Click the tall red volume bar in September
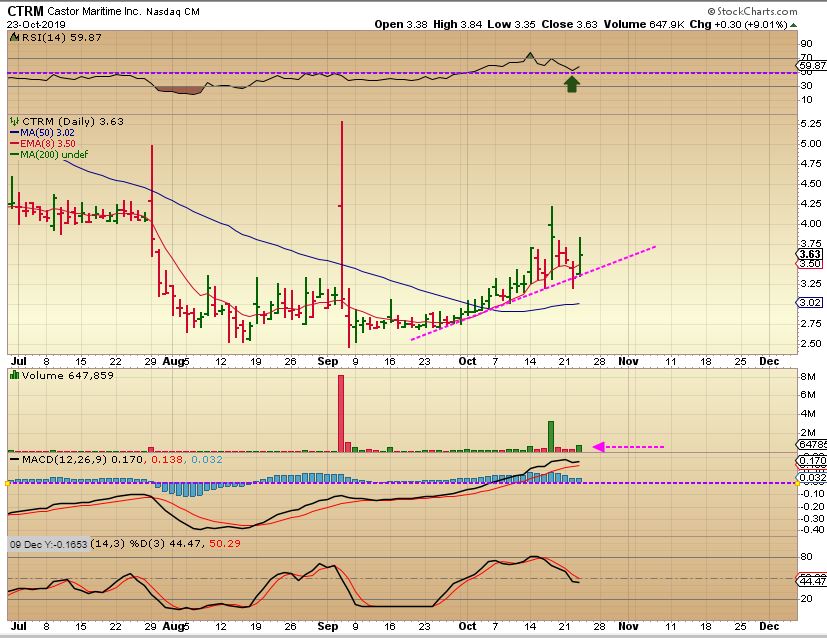827x638 pixels. 341,412
